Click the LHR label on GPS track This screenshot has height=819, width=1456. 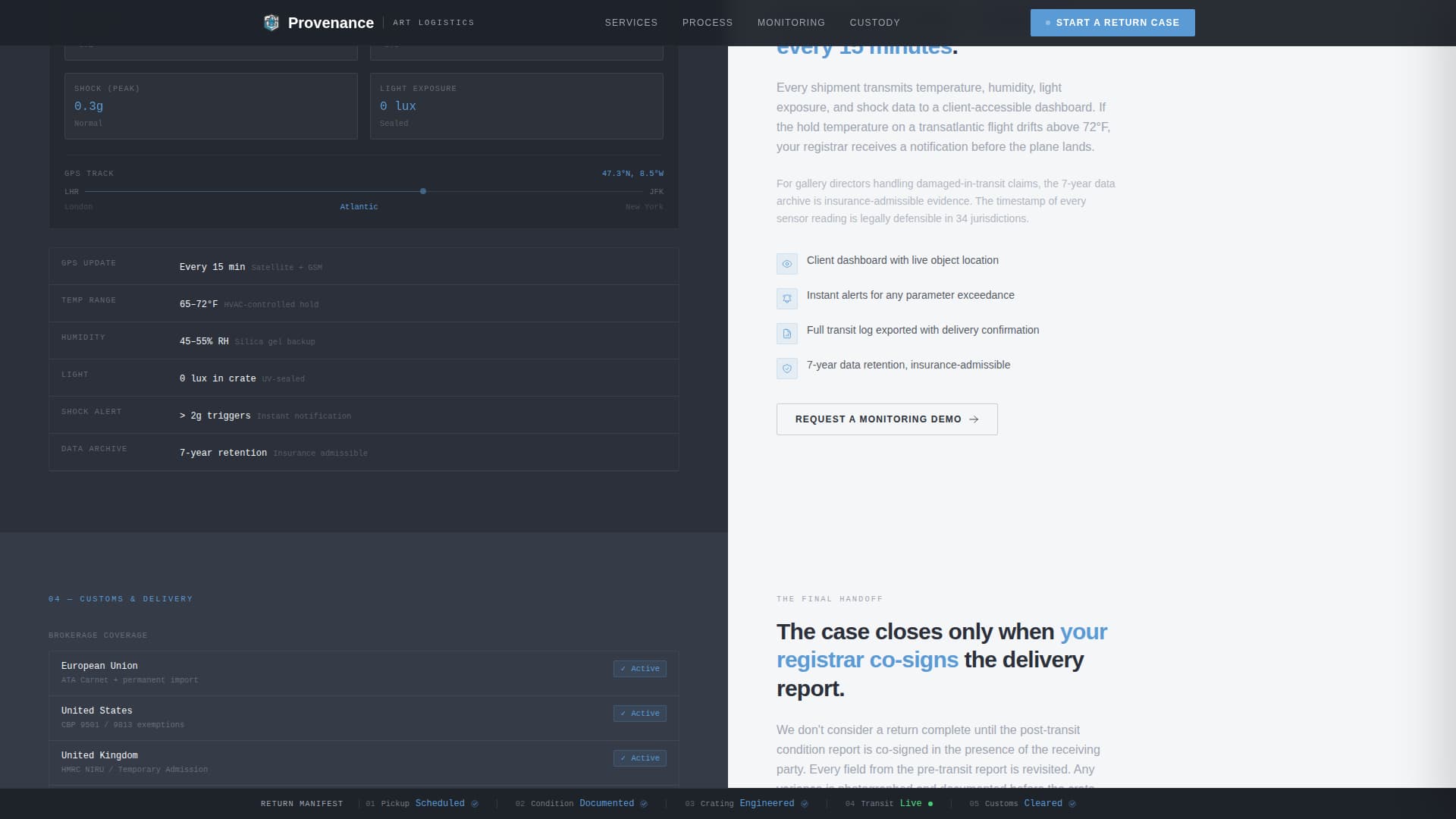pyautogui.click(x=71, y=192)
